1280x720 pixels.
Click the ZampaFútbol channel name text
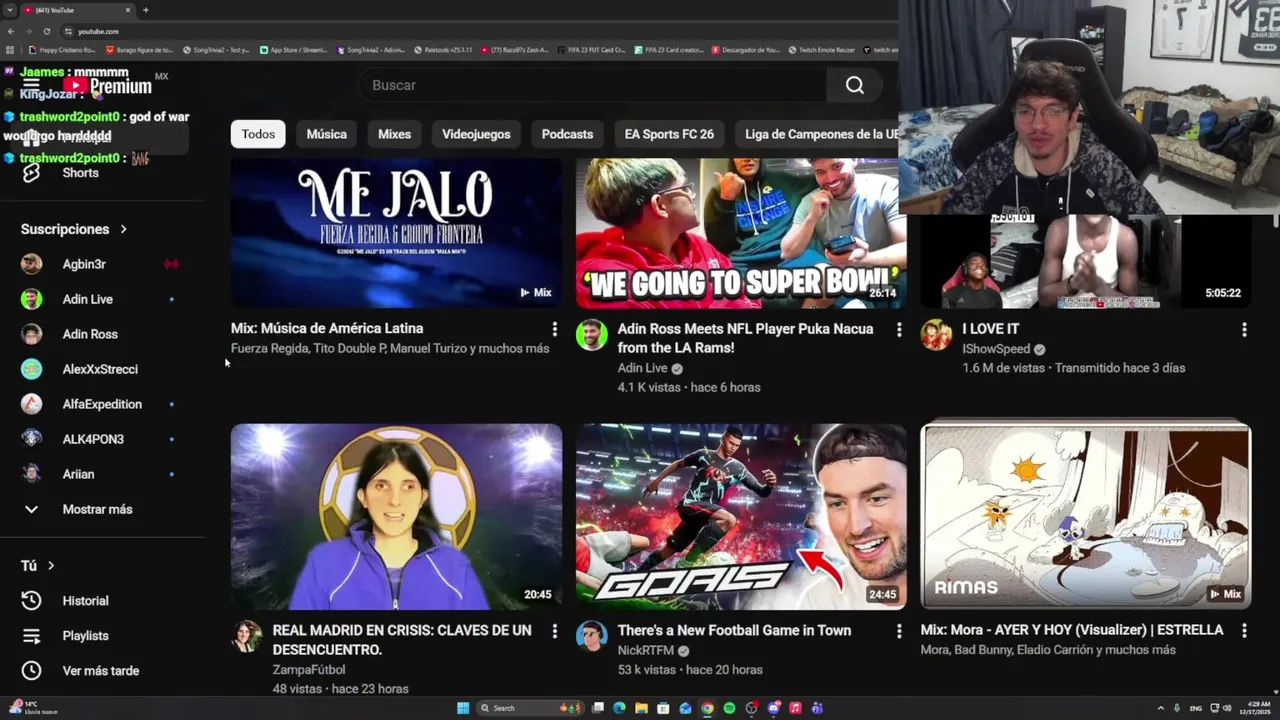(309, 670)
